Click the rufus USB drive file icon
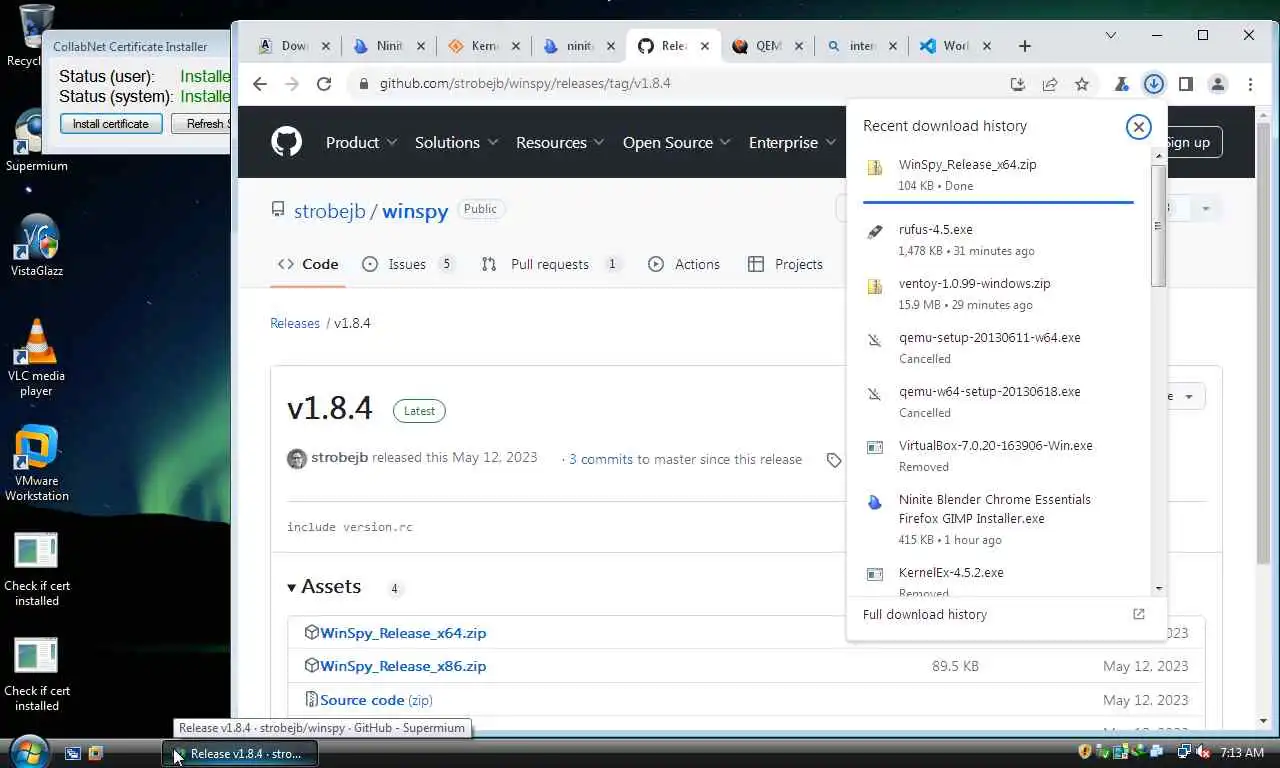1280x768 pixels. tap(875, 232)
